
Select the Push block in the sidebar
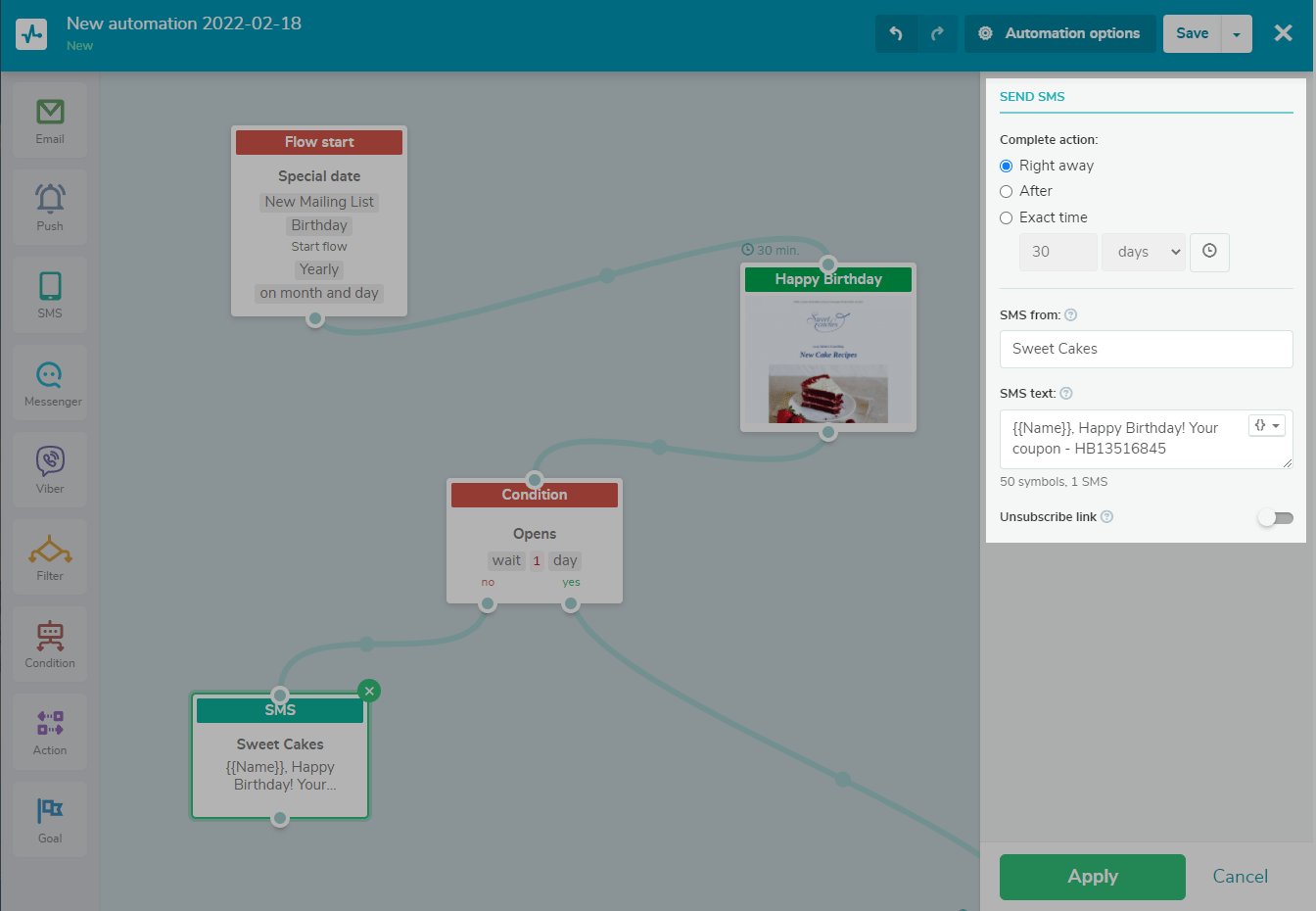click(49, 206)
